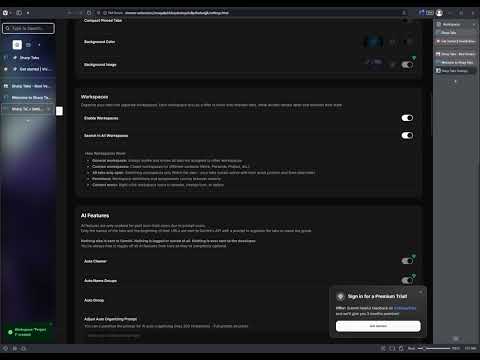
Task: Toggle the side panel icon beside the Vivaldi logo
Action: [19, 13]
